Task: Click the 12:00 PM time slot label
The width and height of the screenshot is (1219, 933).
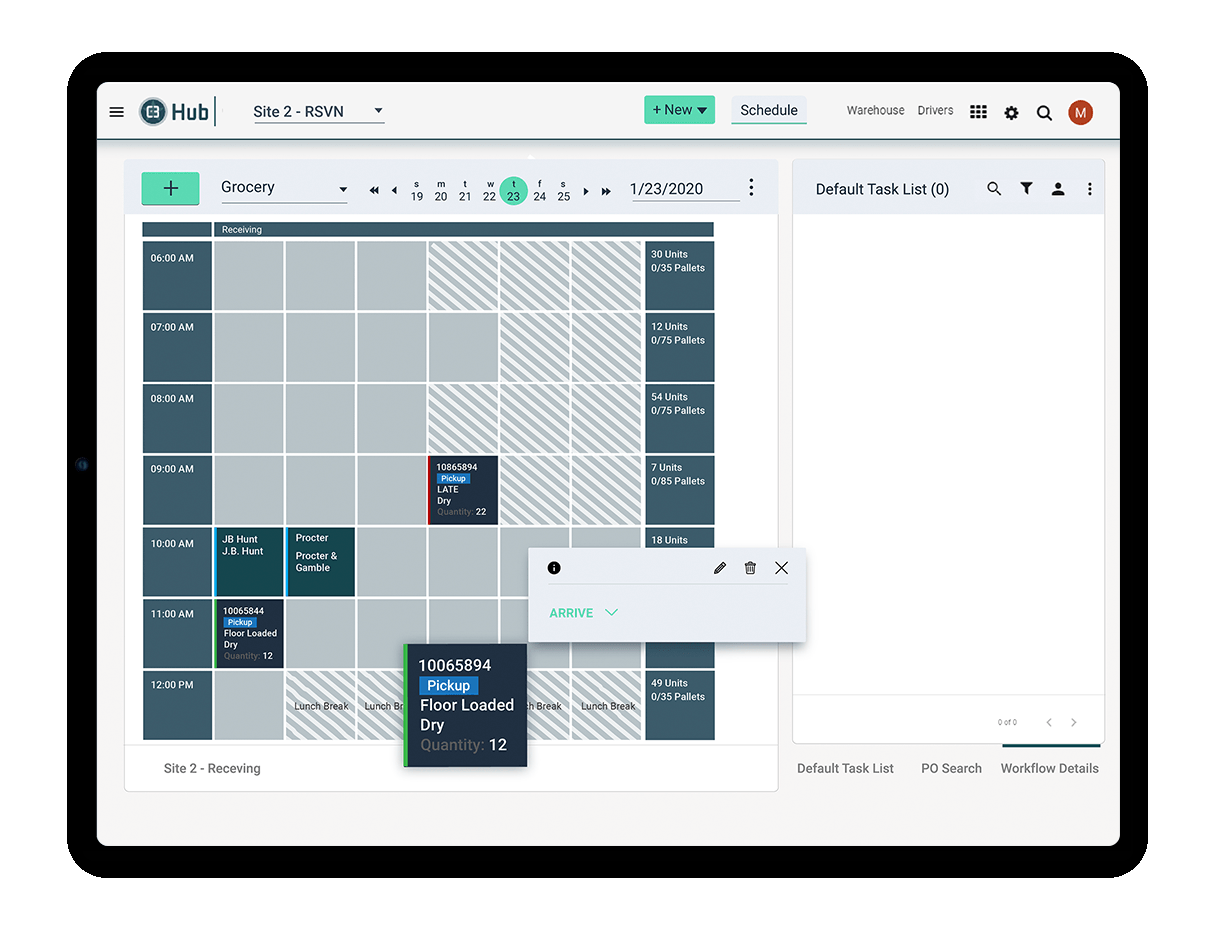Action: pyautogui.click(x=177, y=705)
